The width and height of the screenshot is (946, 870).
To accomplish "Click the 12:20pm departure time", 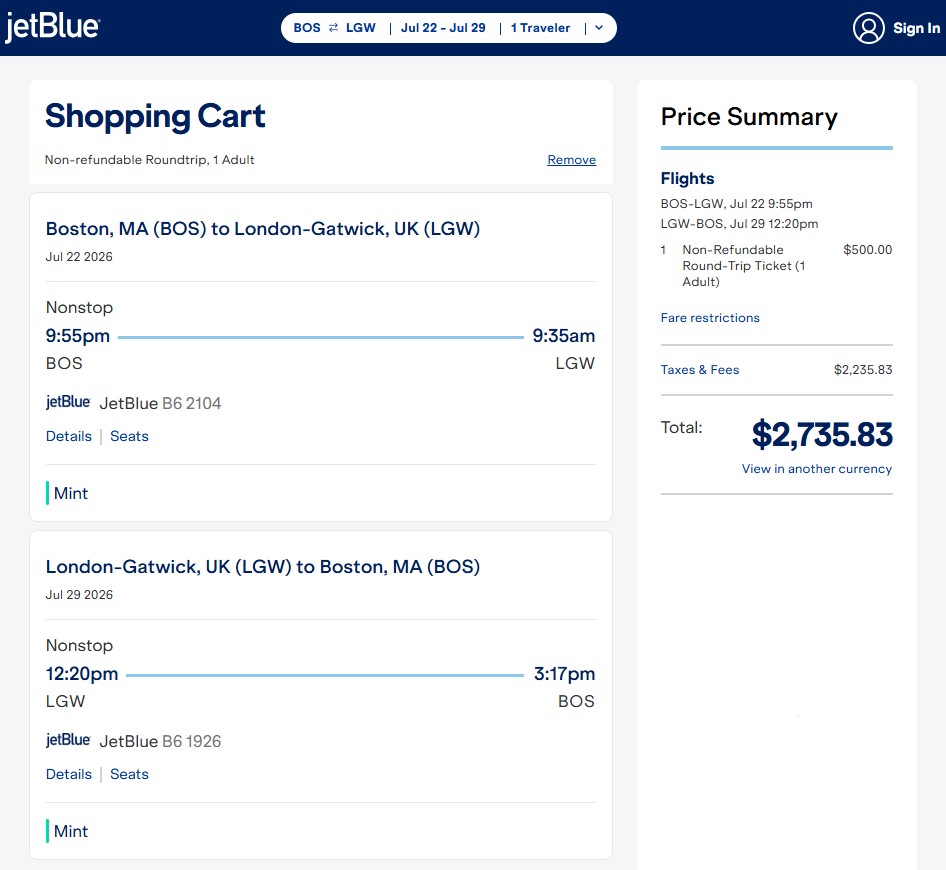I will 82,674.
